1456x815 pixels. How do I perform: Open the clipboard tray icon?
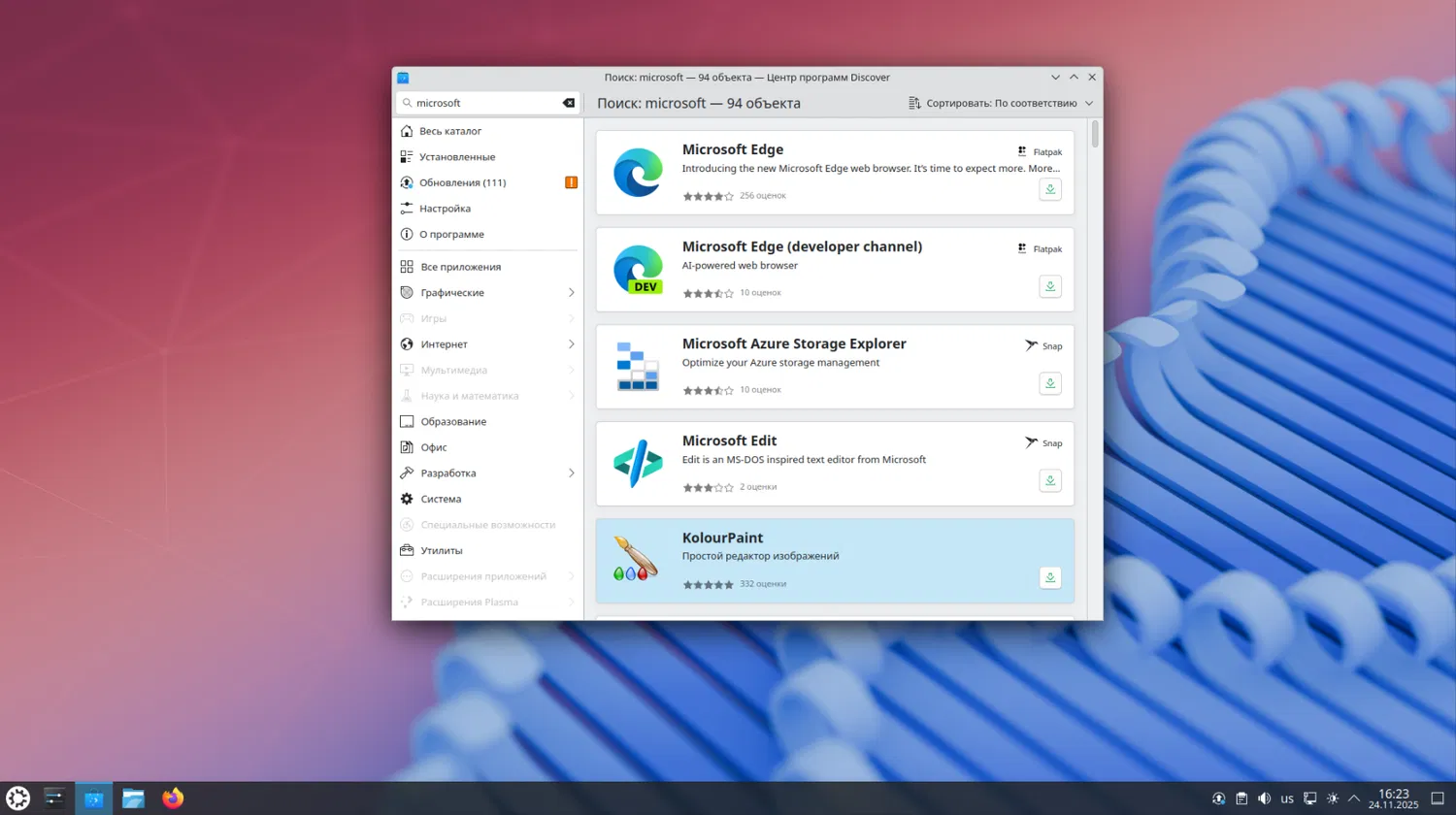pyautogui.click(x=1241, y=799)
